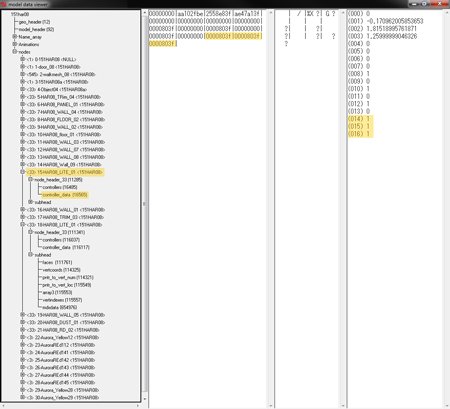Click the (002) float value row

[382, 29]
